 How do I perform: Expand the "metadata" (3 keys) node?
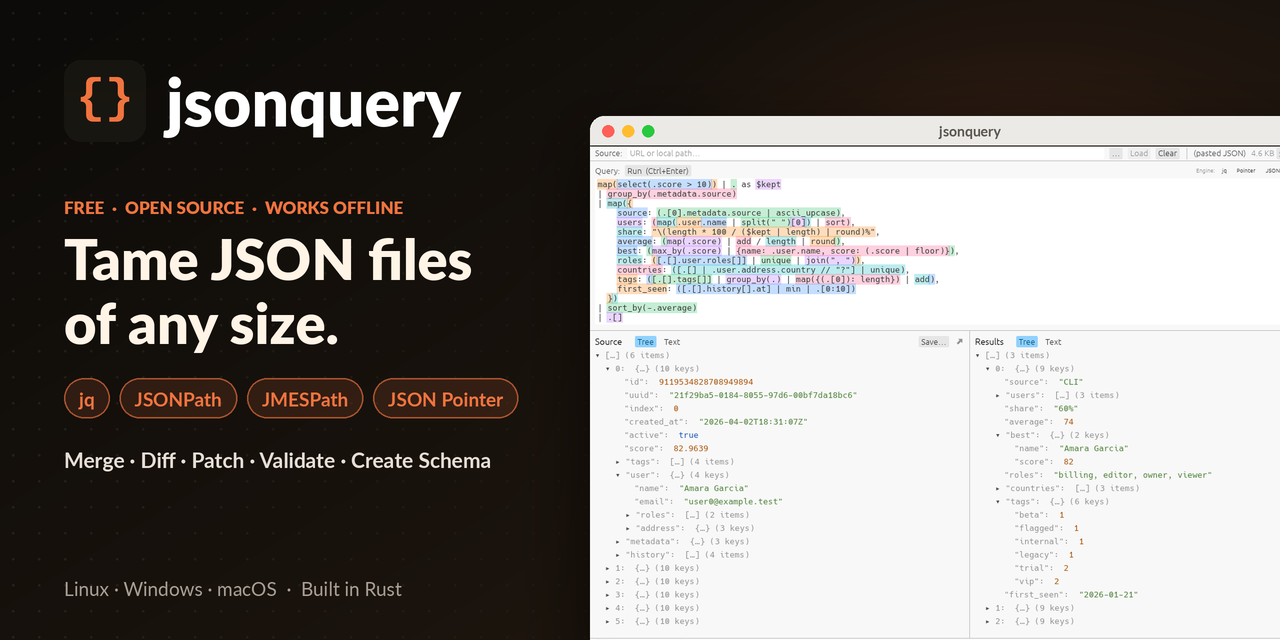click(618, 541)
